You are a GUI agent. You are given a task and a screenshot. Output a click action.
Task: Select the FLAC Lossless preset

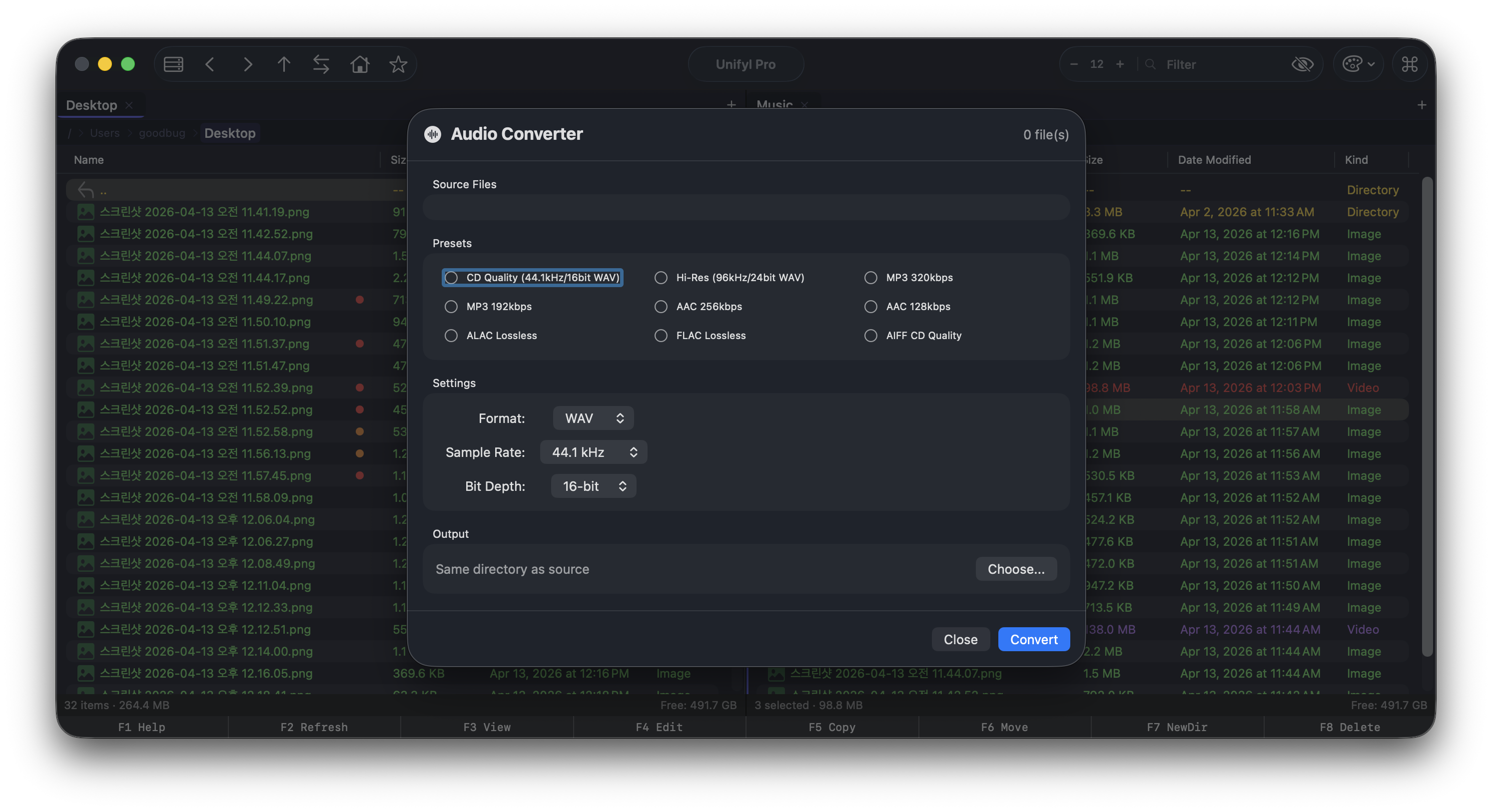[x=661, y=336]
